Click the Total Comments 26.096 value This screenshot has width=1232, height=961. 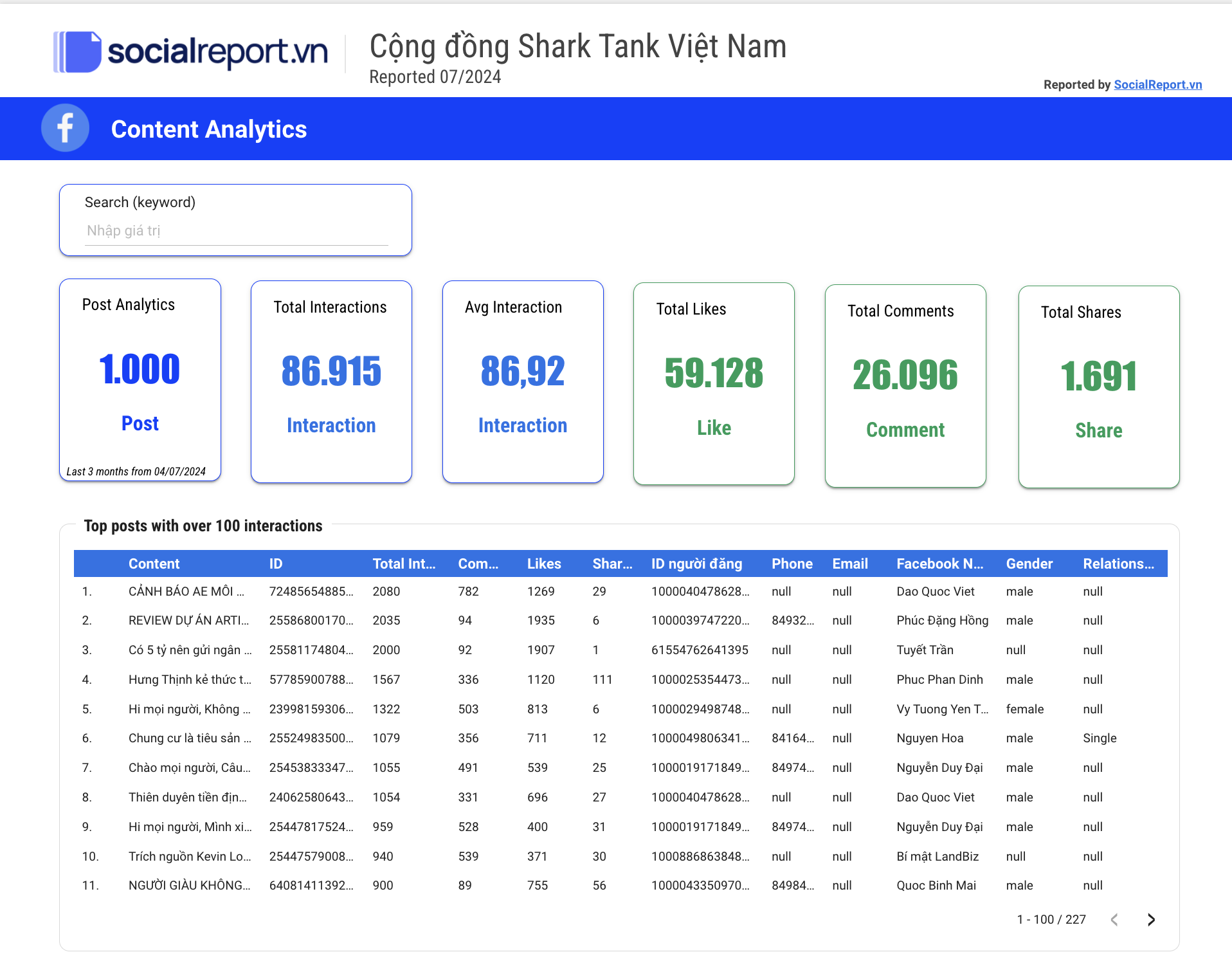click(905, 375)
